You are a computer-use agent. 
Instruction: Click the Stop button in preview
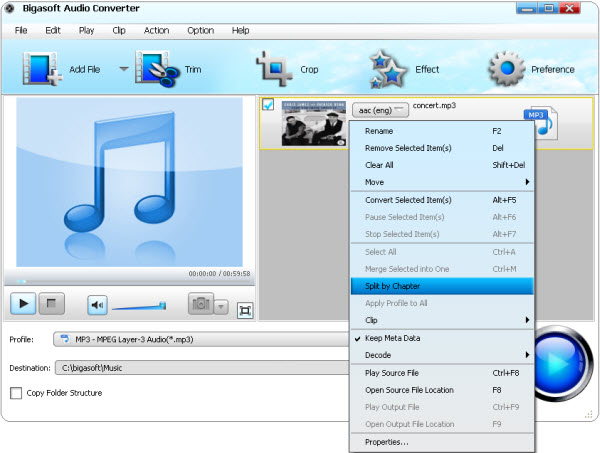[51, 304]
